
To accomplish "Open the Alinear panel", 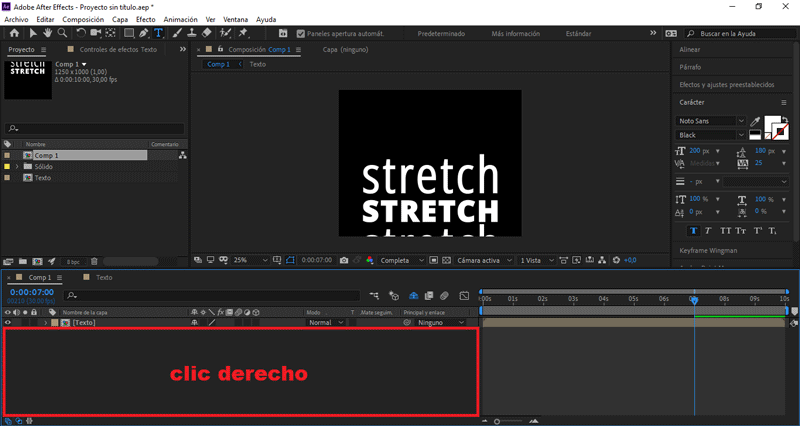I will coord(690,49).
